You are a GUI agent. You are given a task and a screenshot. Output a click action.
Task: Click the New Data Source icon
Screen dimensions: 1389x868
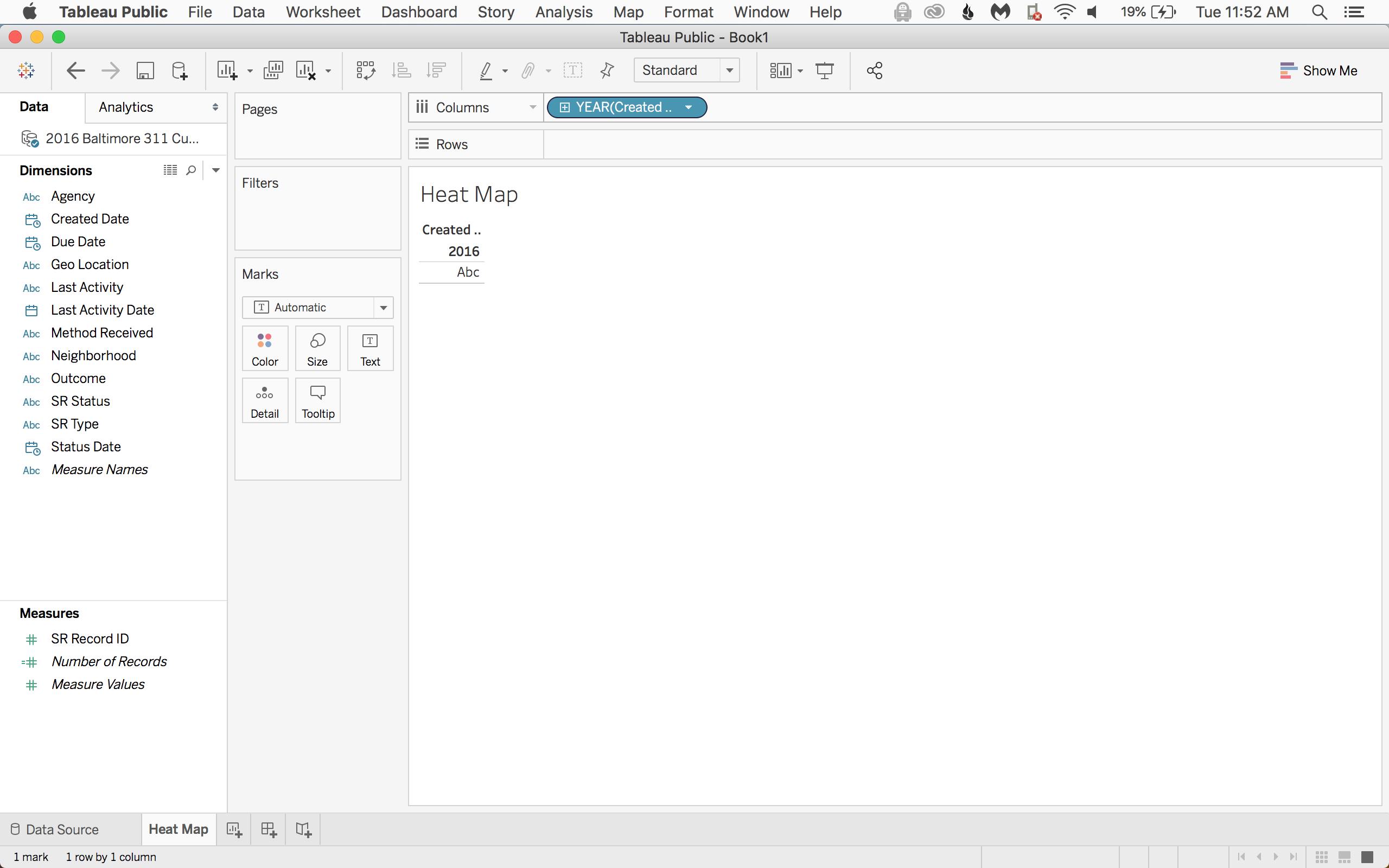point(179,71)
